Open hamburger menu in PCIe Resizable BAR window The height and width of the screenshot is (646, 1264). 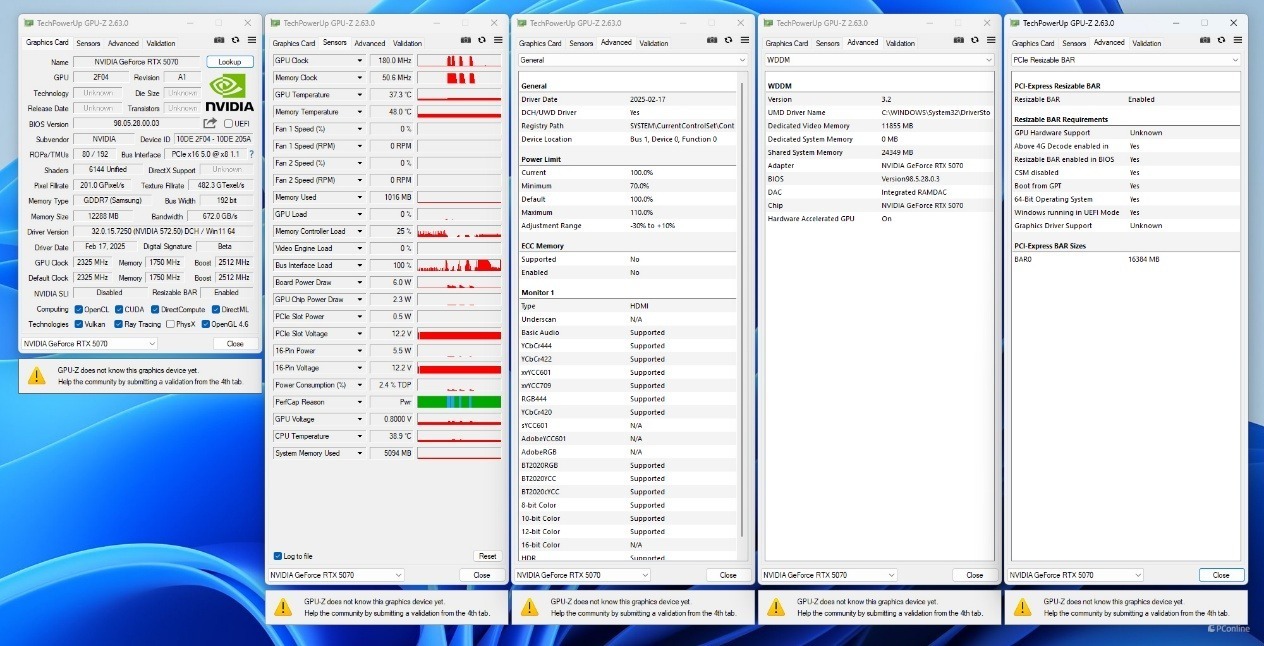tap(1237, 40)
